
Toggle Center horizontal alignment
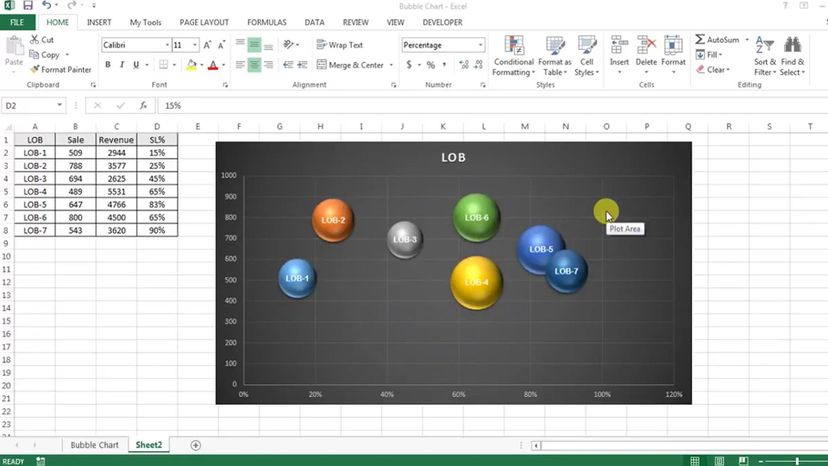pos(254,65)
